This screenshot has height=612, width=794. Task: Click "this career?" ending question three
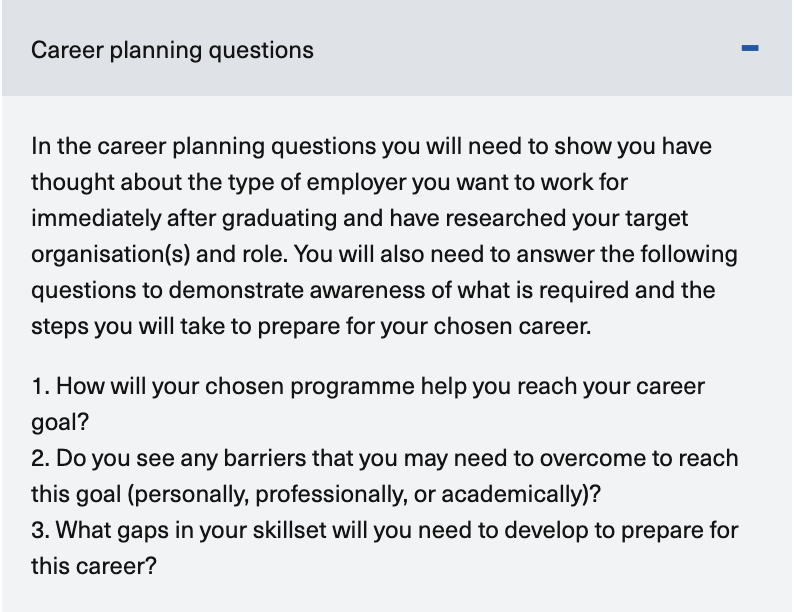(x=93, y=566)
